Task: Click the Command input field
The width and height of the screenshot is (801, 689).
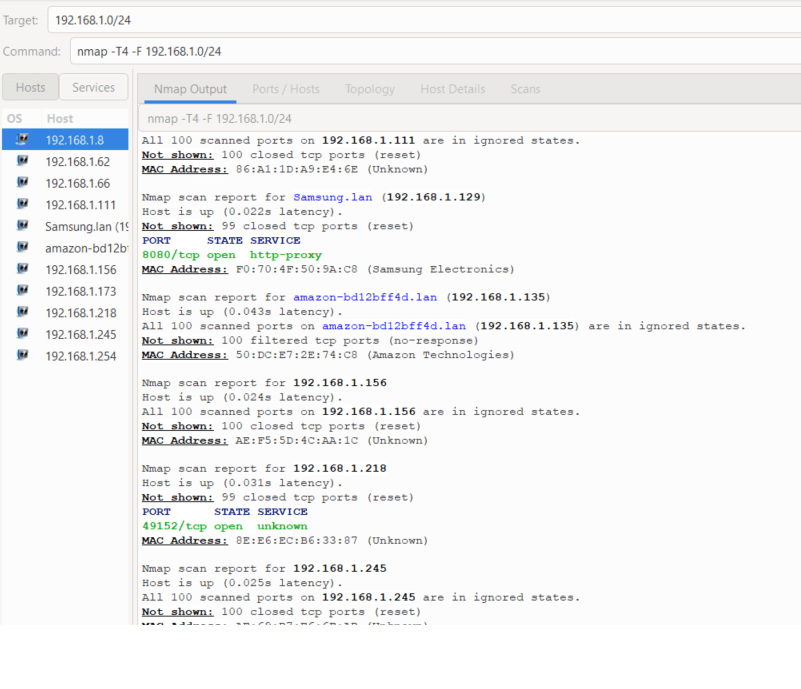Action: [x=435, y=51]
